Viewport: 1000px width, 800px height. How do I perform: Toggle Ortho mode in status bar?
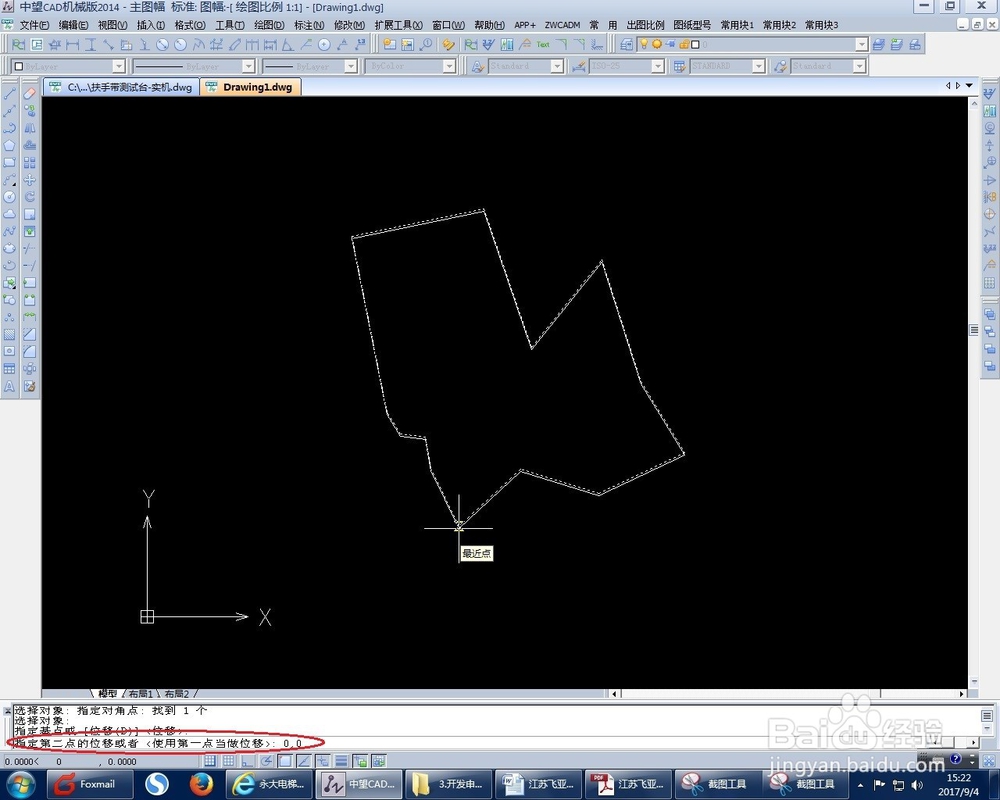coord(247,760)
